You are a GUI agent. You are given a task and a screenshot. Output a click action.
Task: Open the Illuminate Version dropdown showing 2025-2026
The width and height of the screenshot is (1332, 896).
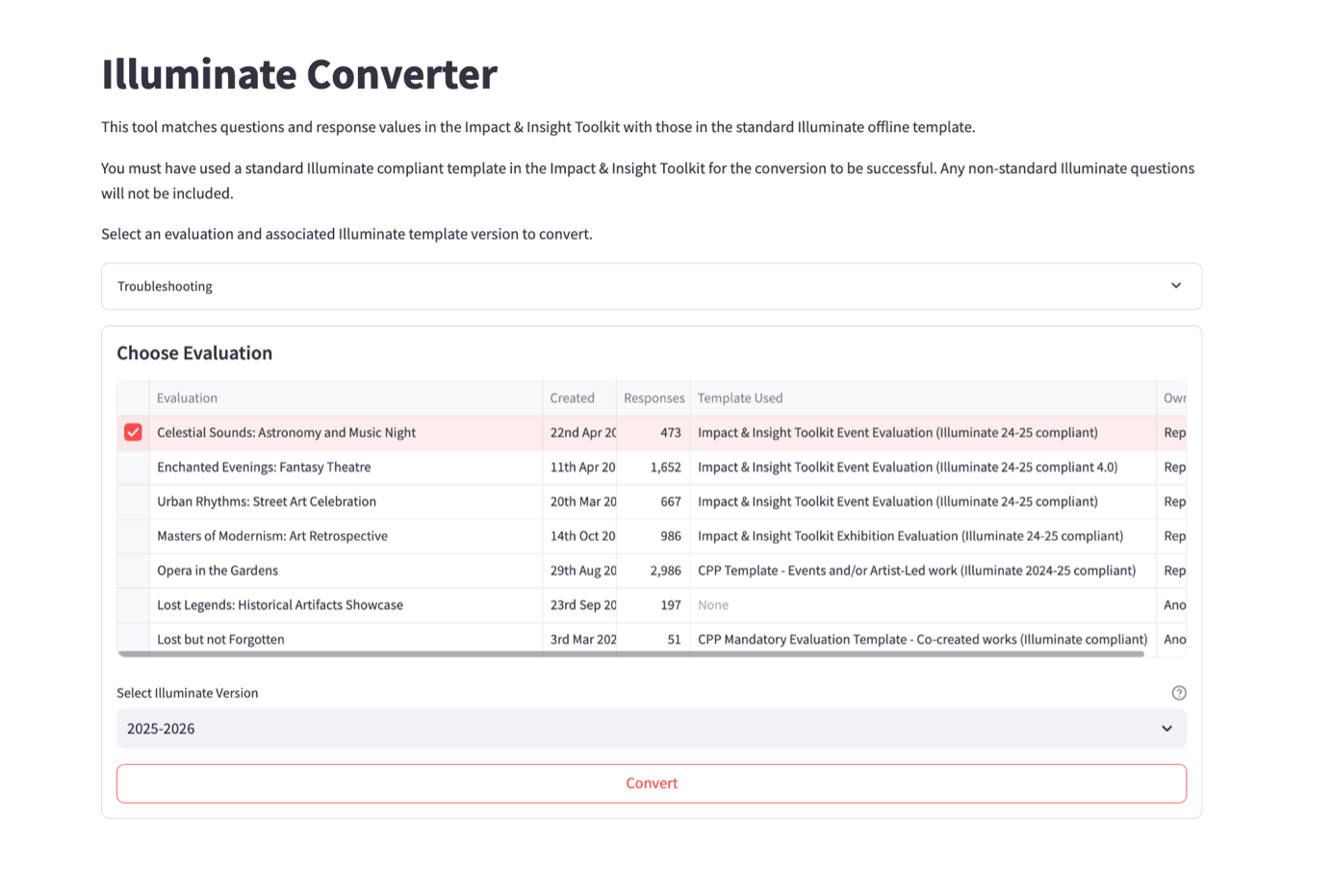coord(651,729)
